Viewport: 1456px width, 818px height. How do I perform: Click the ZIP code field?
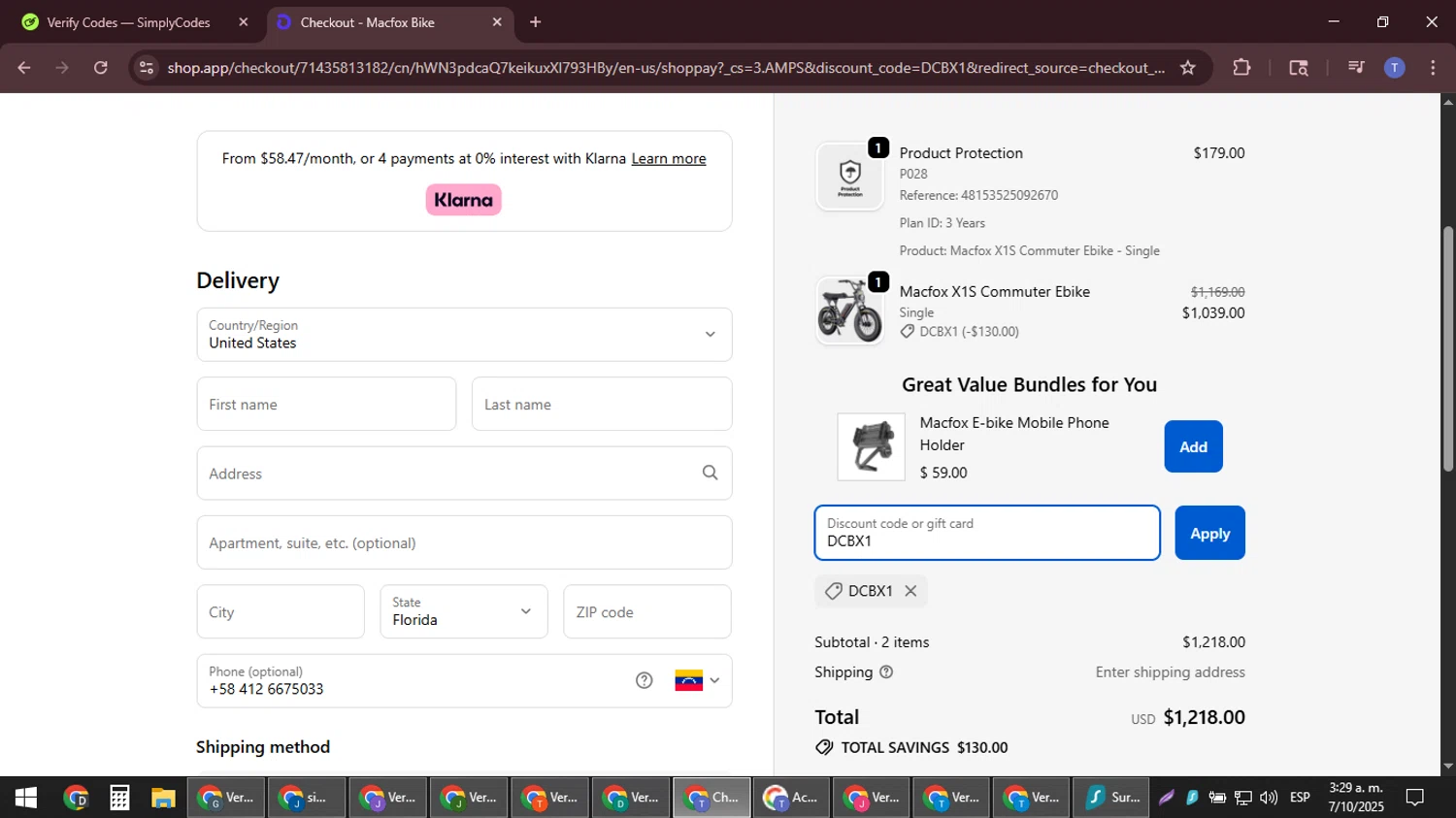(647, 612)
